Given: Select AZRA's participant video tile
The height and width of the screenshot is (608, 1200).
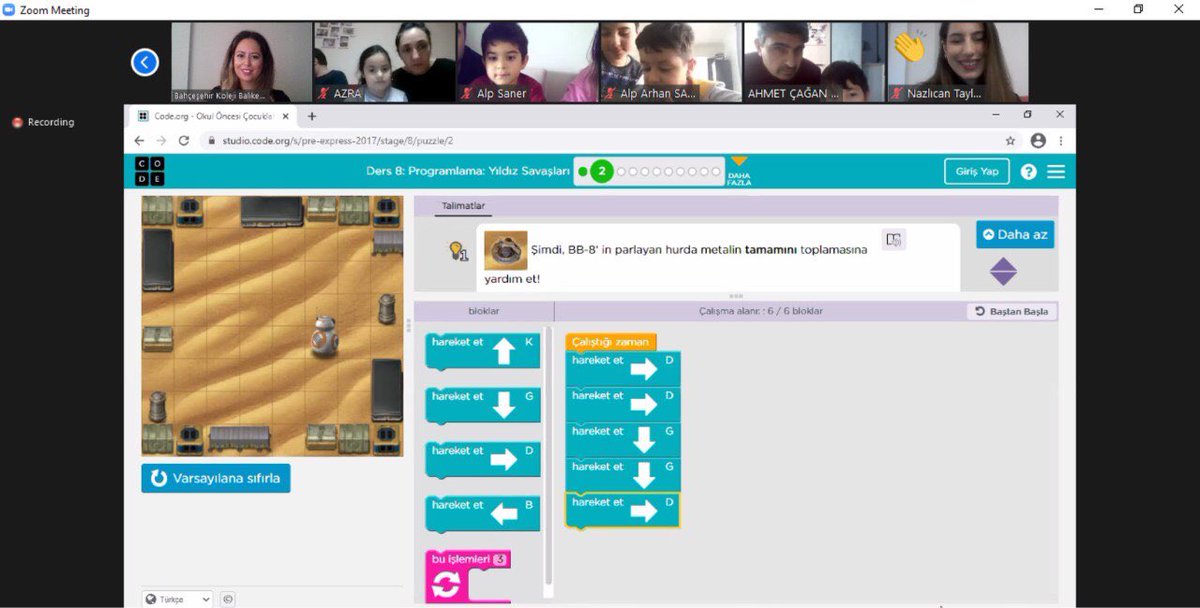Looking at the screenshot, I should [x=385, y=62].
